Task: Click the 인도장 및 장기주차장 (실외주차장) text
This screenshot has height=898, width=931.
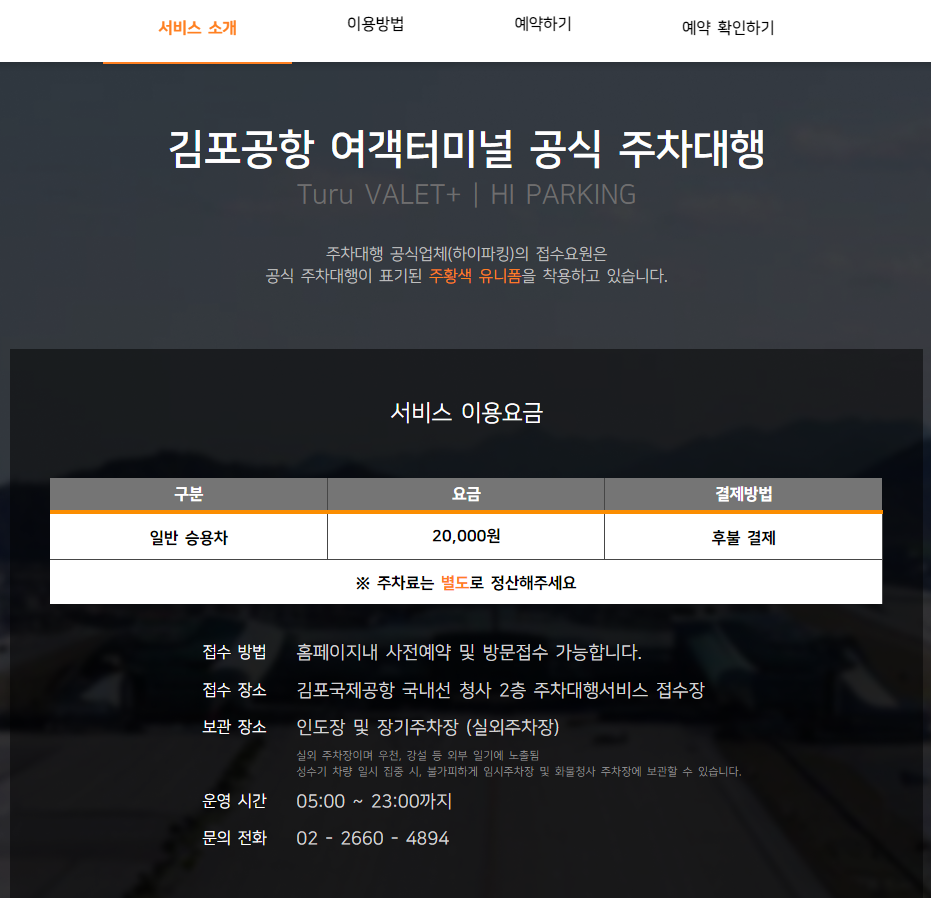Action: click(x=428, y=727)
